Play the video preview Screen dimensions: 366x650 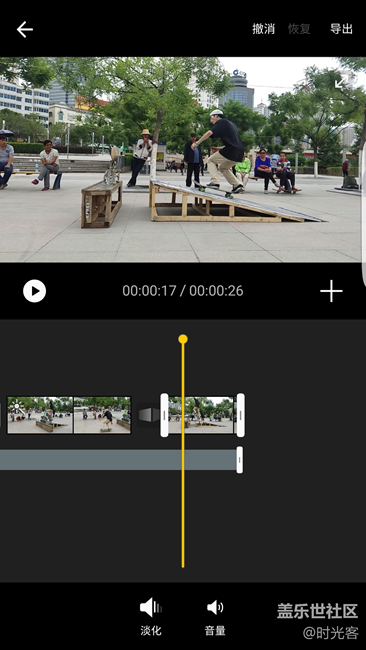34,291
